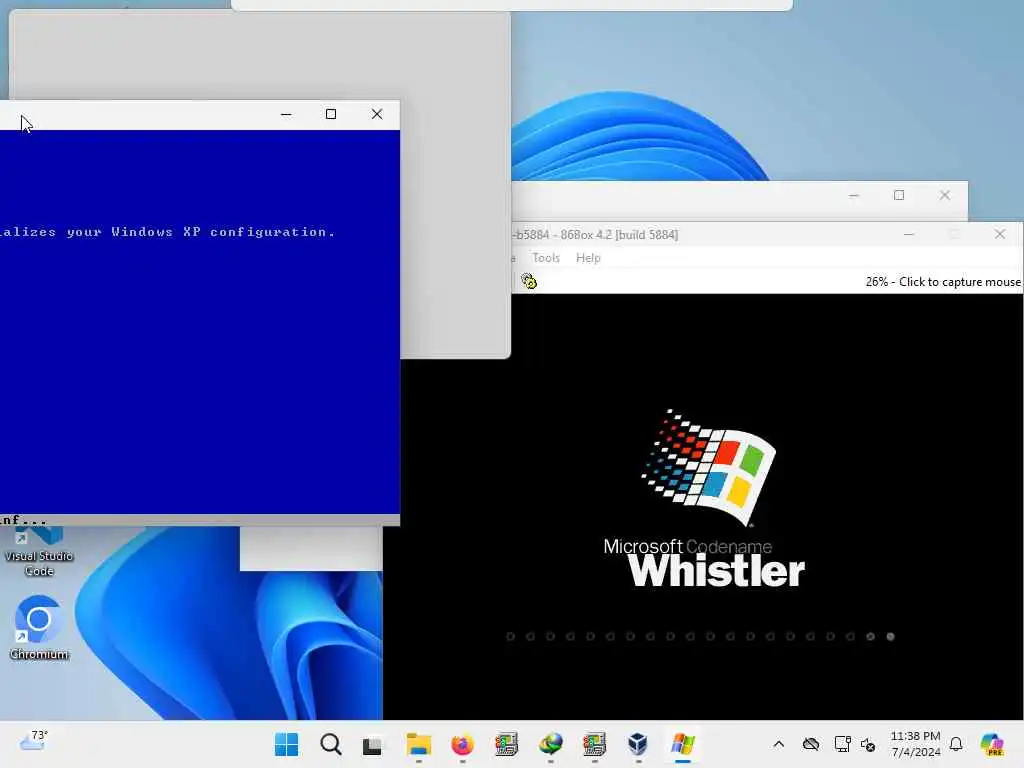Close the 86Box 4.2 build 5884 window
The image size is (1024, 768).
[1000, 234]
